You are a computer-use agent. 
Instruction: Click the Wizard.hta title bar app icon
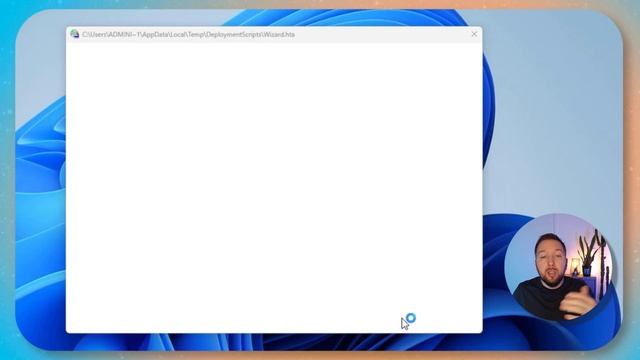[75, 34]
